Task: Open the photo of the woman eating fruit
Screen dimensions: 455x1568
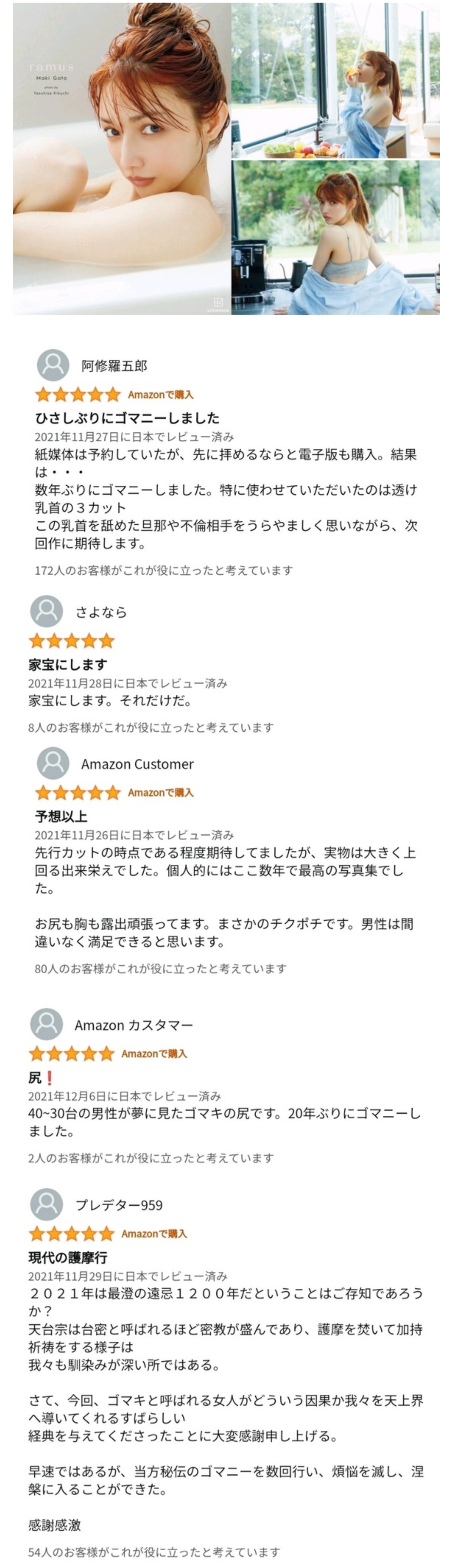Action: [336, 80]
